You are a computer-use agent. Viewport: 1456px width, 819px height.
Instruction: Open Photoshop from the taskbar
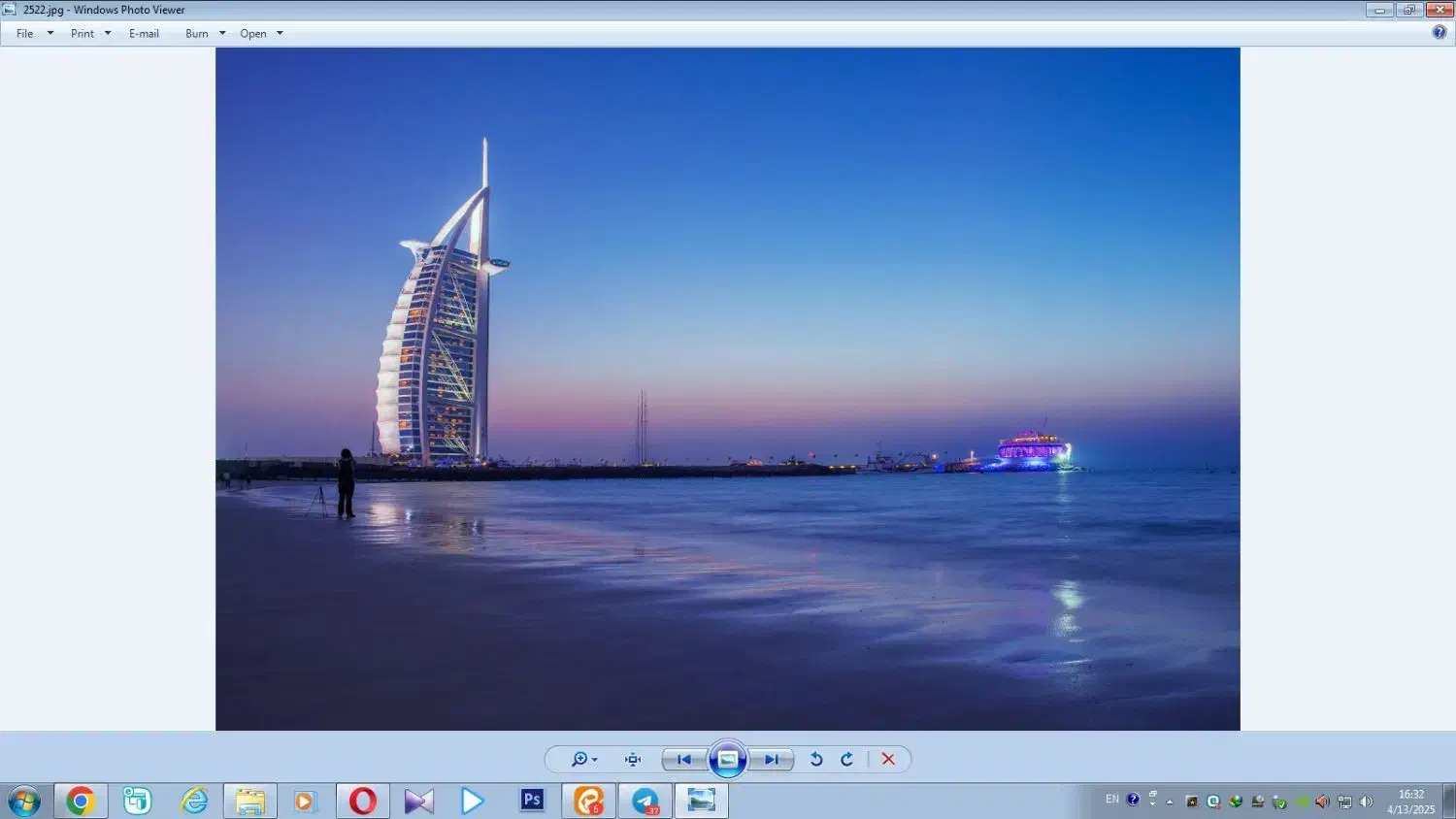(532, 801)
